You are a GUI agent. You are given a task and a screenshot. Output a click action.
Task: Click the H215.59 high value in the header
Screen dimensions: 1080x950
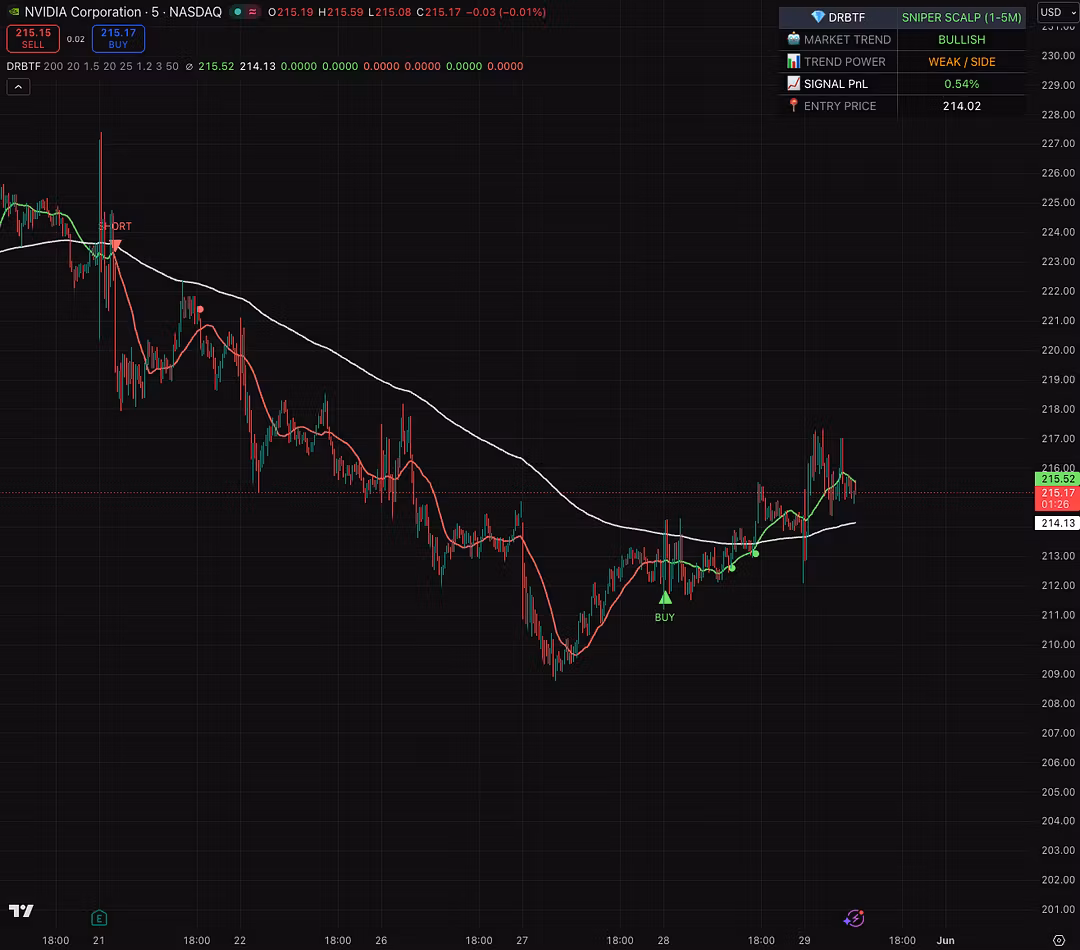click(x=340, y=12)
